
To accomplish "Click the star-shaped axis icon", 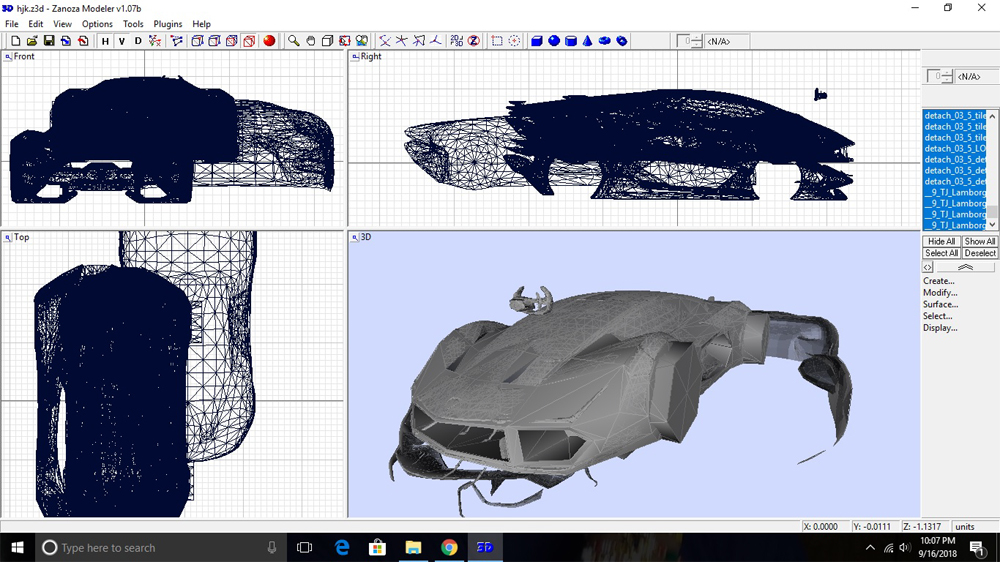I will pyautogui.click(x=401, y=41).
